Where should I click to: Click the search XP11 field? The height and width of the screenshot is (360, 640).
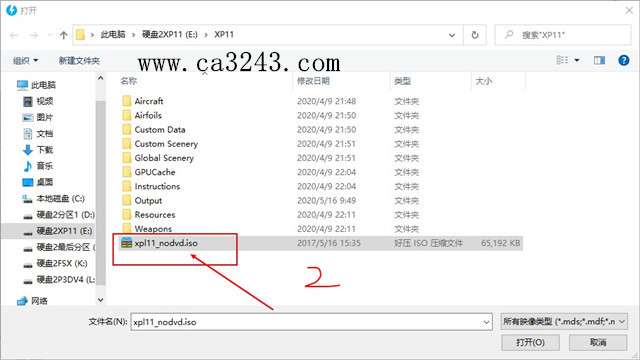click(563, 35)
